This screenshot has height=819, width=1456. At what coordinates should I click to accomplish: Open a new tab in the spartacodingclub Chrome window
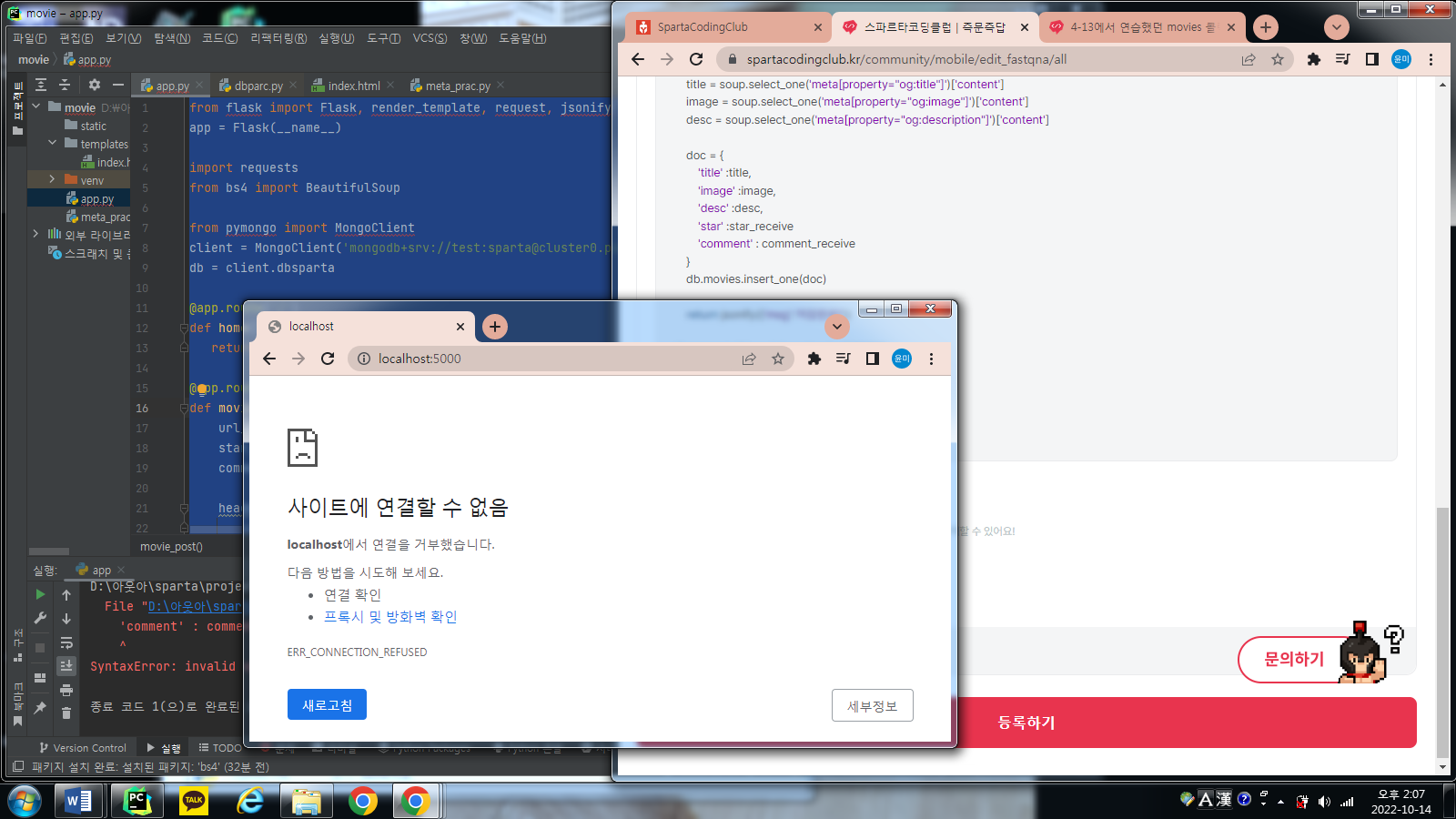(x=1266, y=27)
